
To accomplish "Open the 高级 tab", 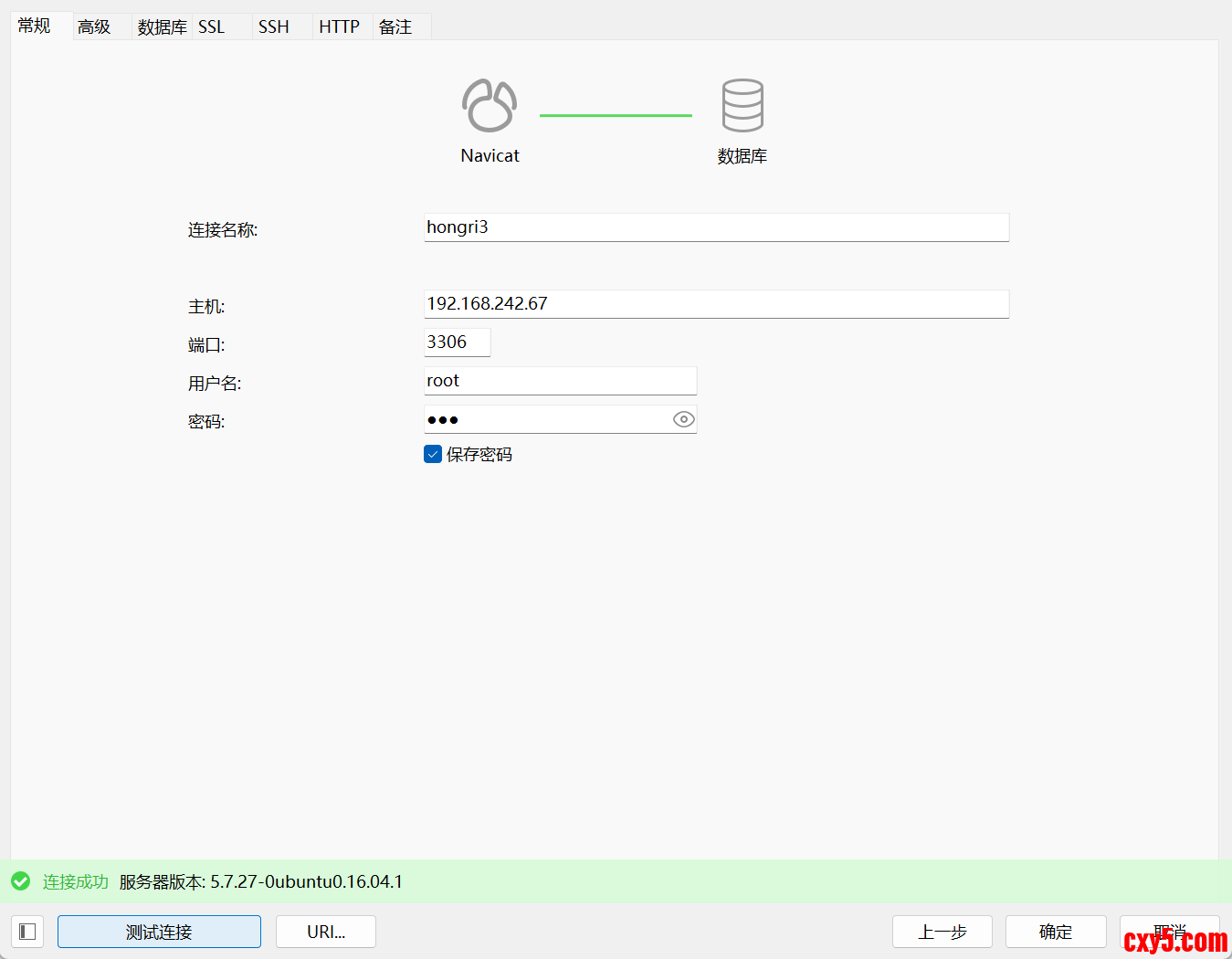I will 94,27.
